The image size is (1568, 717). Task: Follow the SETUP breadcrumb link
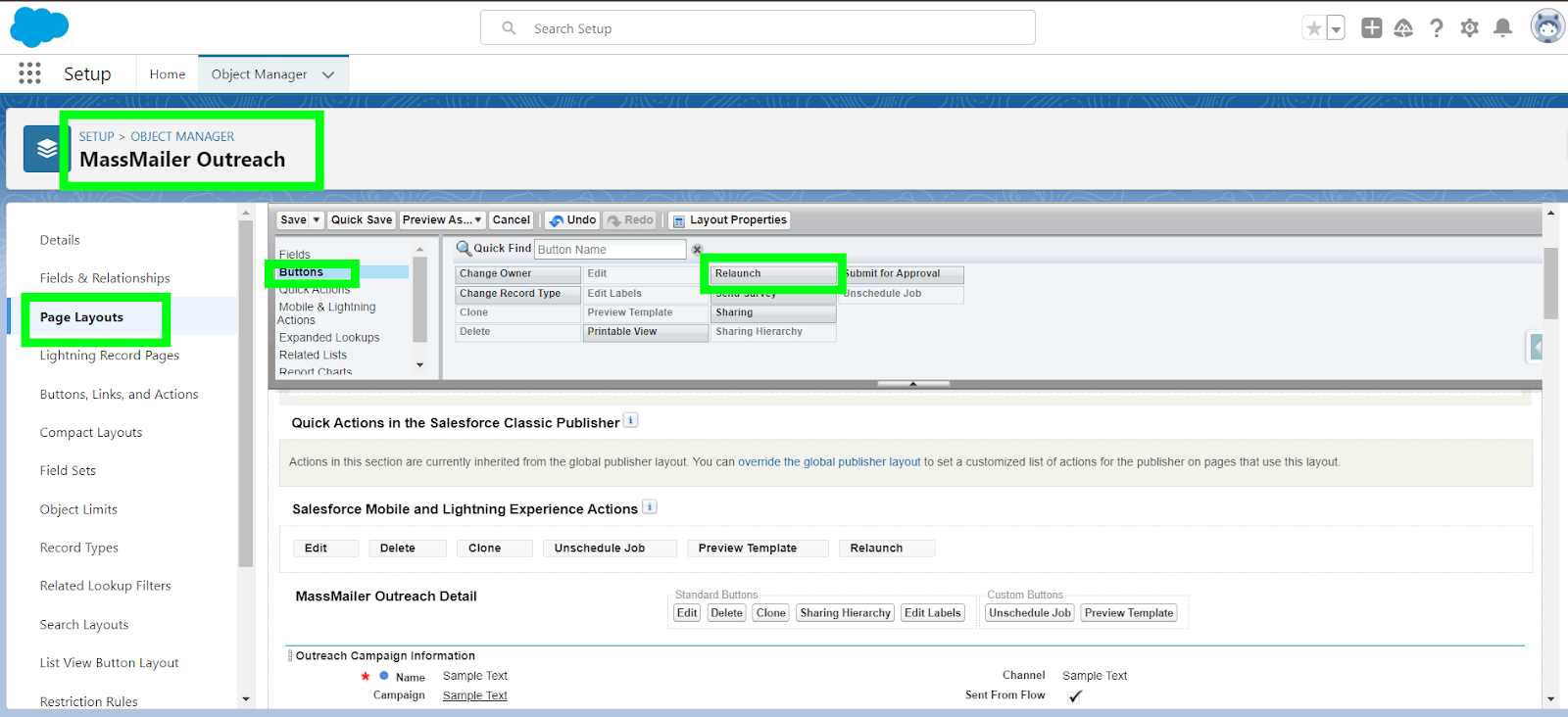coord(96,136)
